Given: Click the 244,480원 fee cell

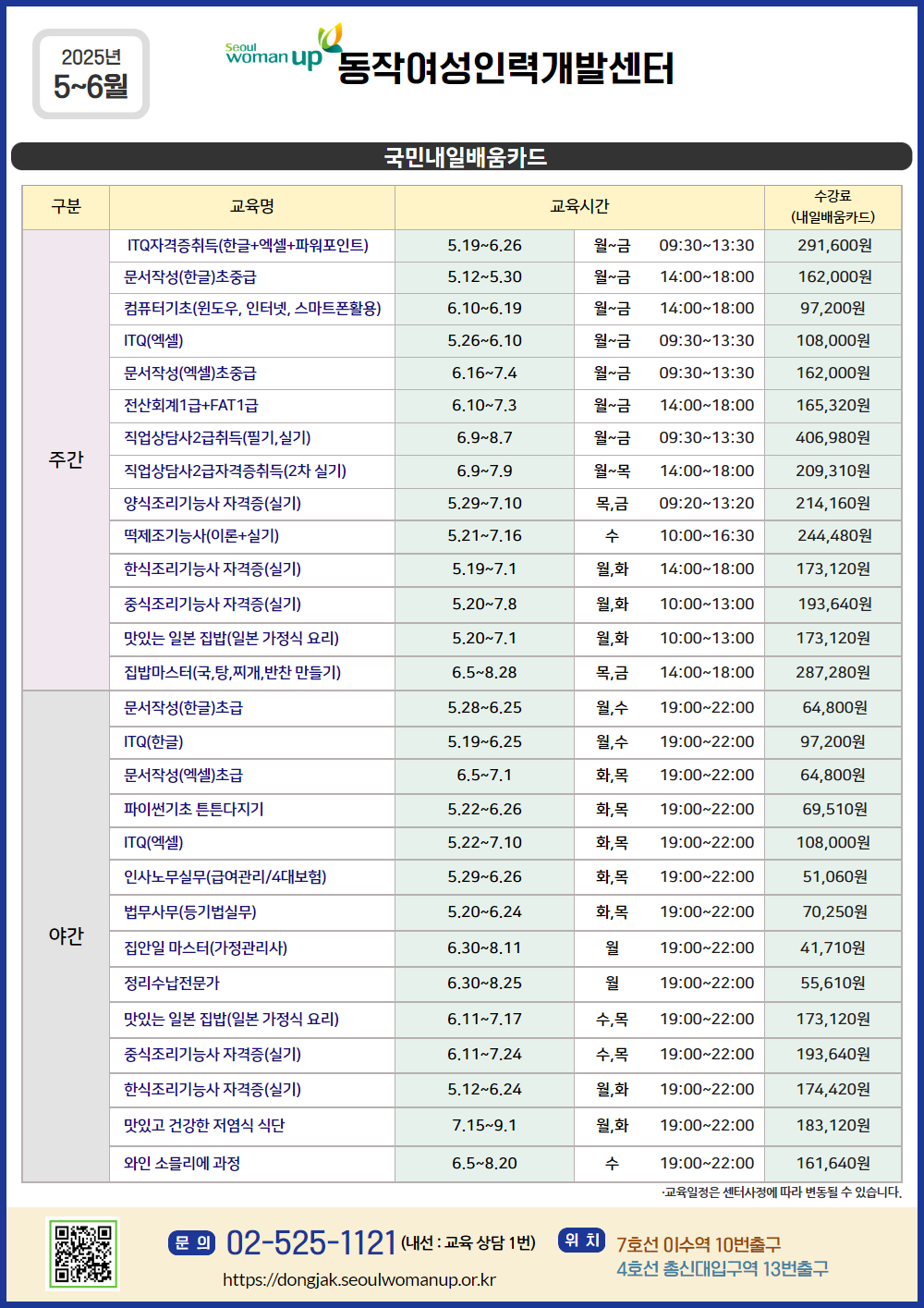Looking at the screenshot, I should click(x=834, y=536).
